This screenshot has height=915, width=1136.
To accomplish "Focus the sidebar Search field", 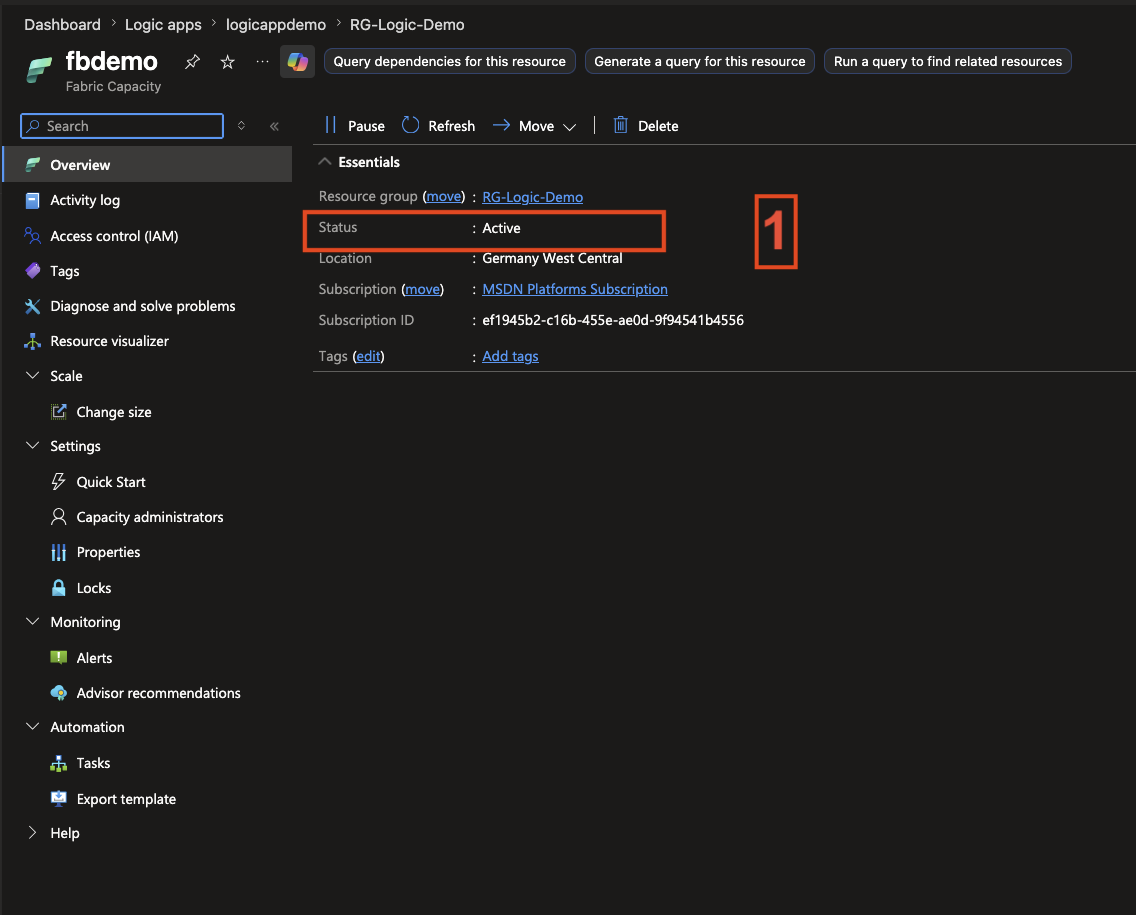I will pos(122,126).
